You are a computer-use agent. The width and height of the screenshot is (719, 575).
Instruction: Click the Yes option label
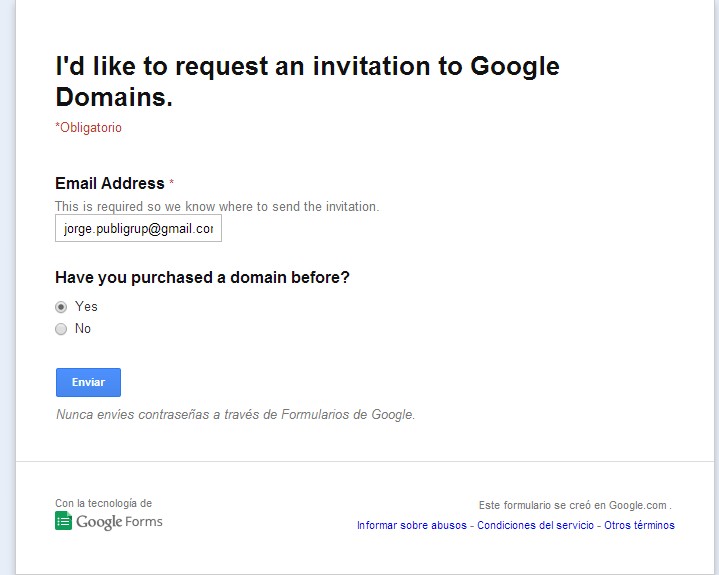tap(86, 306)
